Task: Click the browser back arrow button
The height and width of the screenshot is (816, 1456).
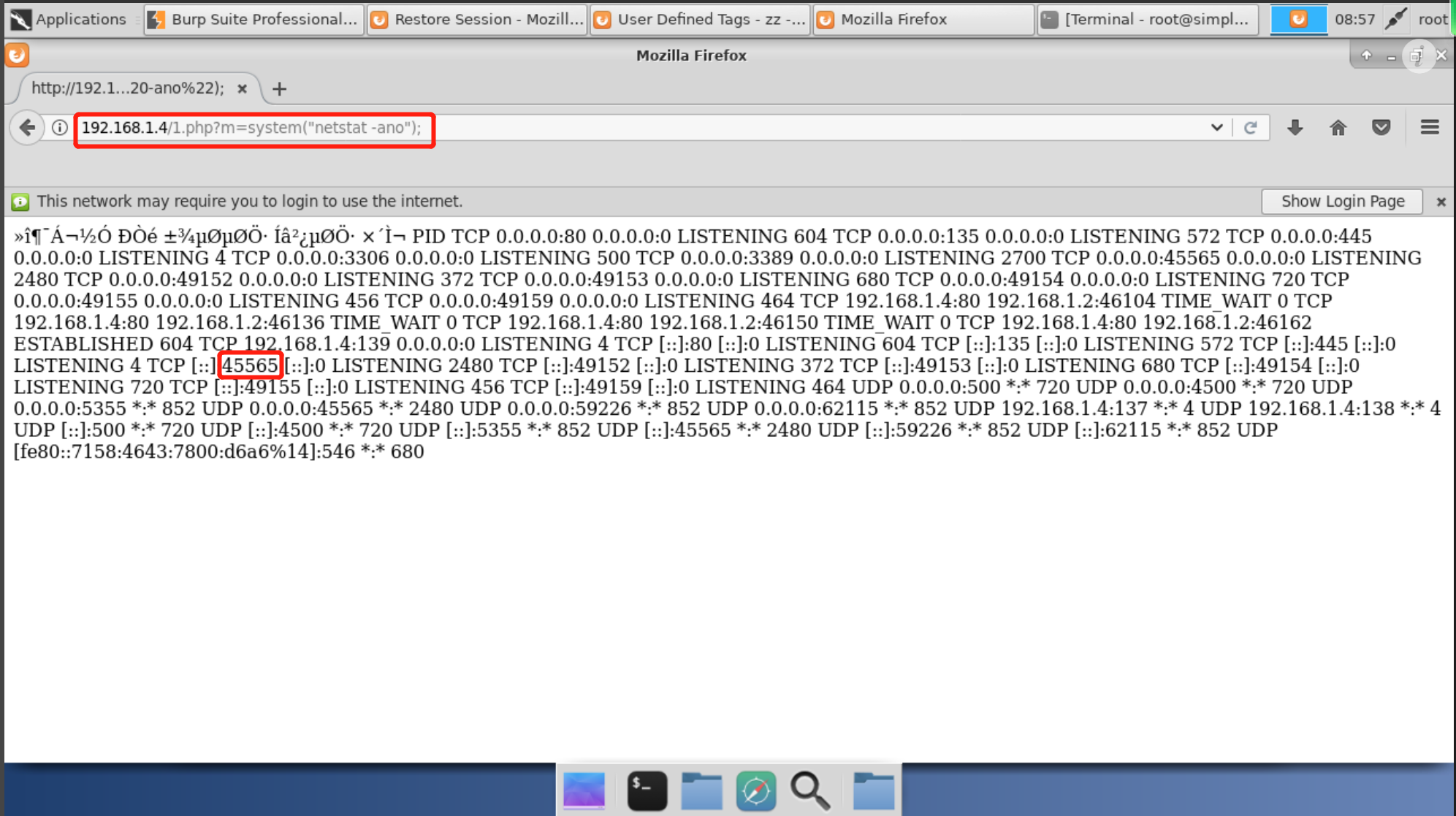Action: coord(27,128)
